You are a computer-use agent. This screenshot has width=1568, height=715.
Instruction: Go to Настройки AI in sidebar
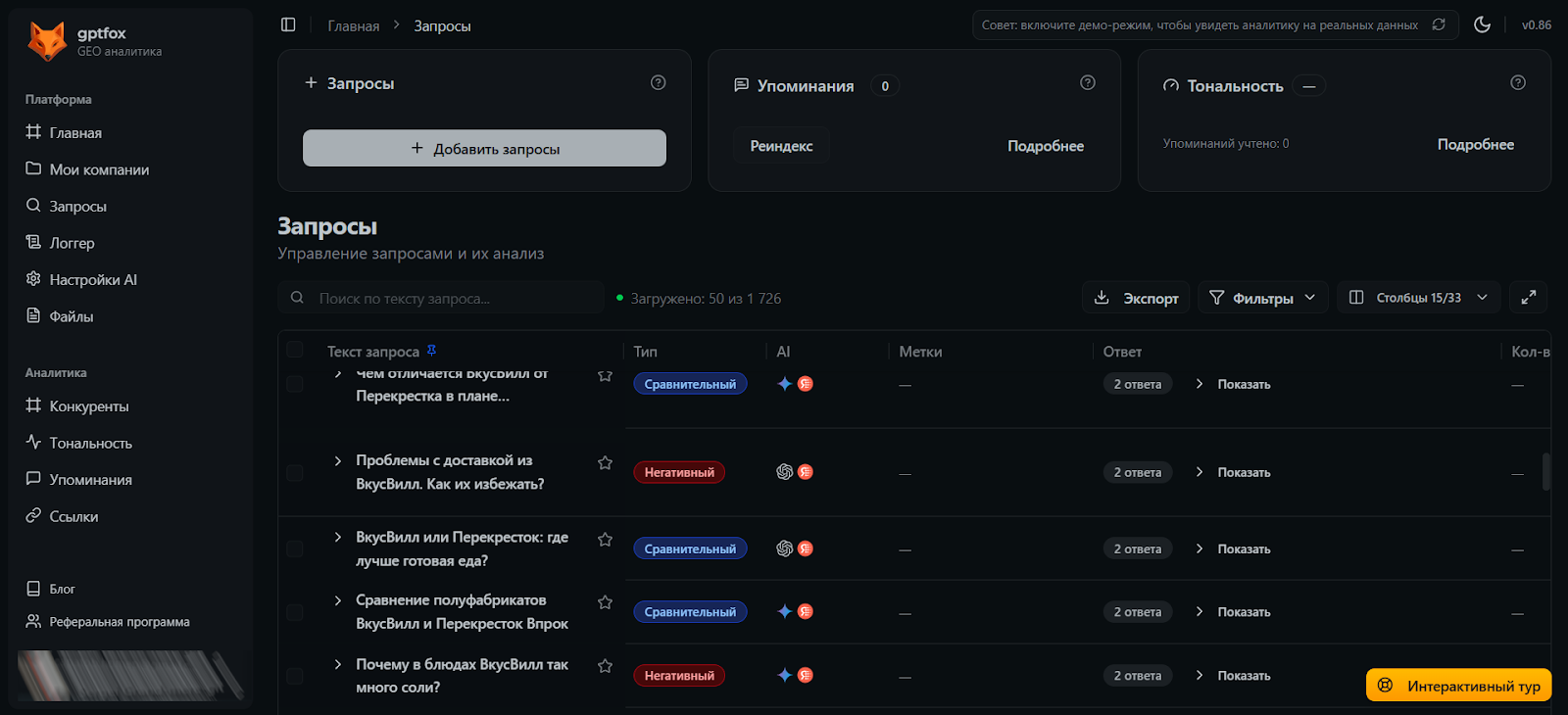tap(93, 280)
